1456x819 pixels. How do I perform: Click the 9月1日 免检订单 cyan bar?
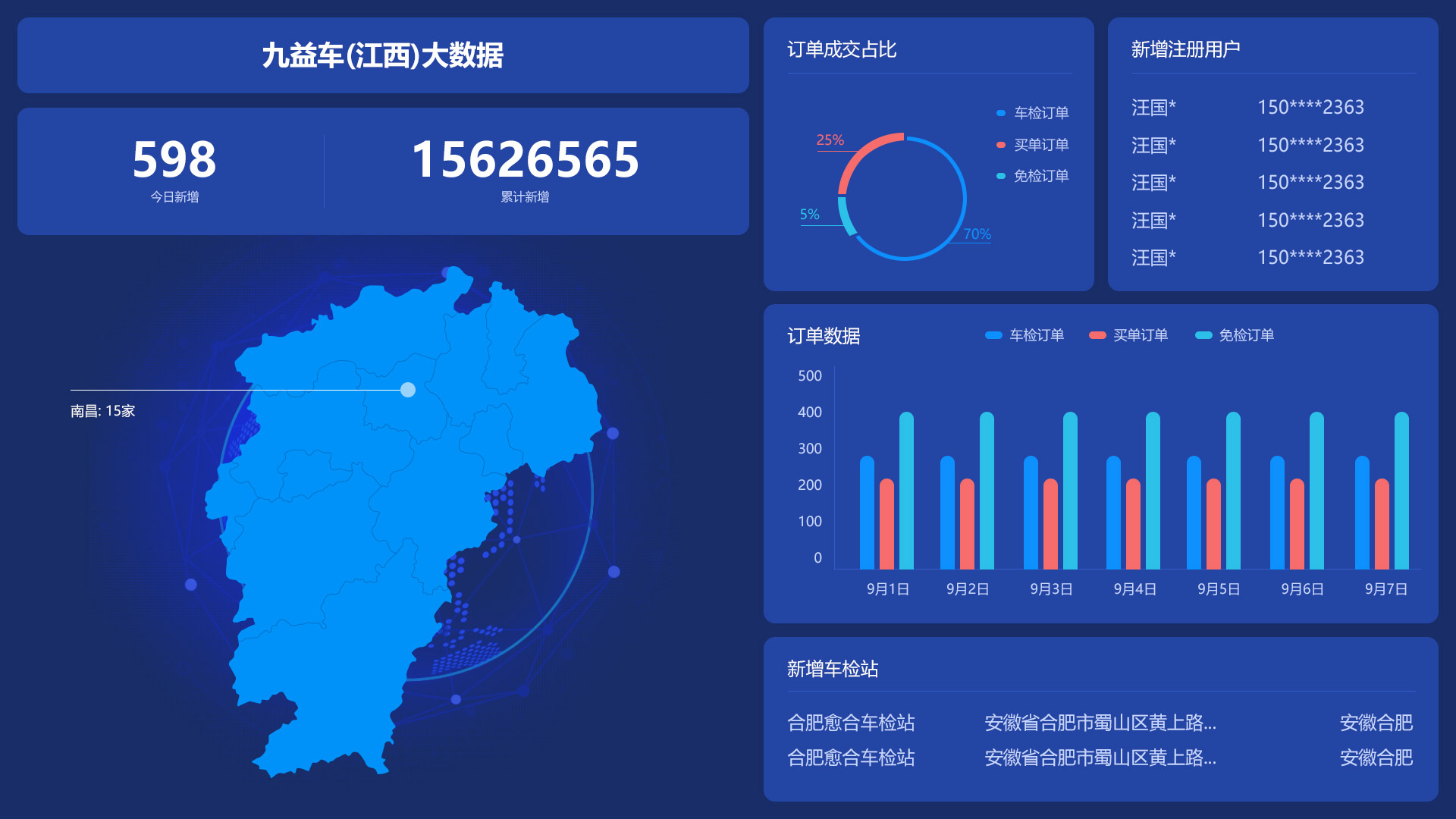pos(906,491)
